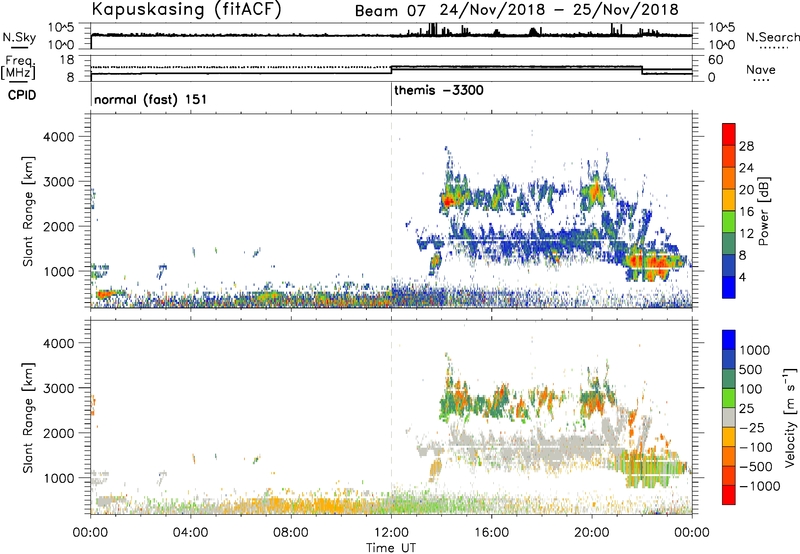Click the red bottom segment of Velocity colorbar

pyautogui.click(x=729, y=495)
